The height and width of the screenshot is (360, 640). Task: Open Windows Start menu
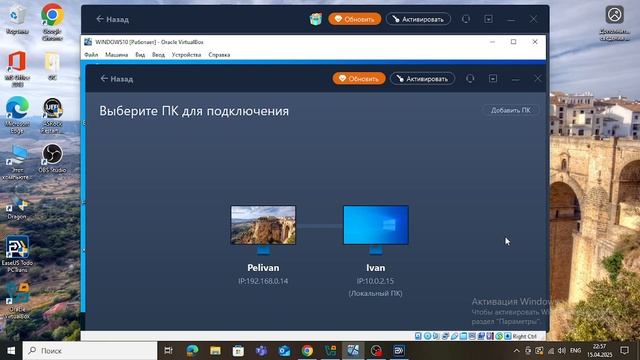click(11, 351)
